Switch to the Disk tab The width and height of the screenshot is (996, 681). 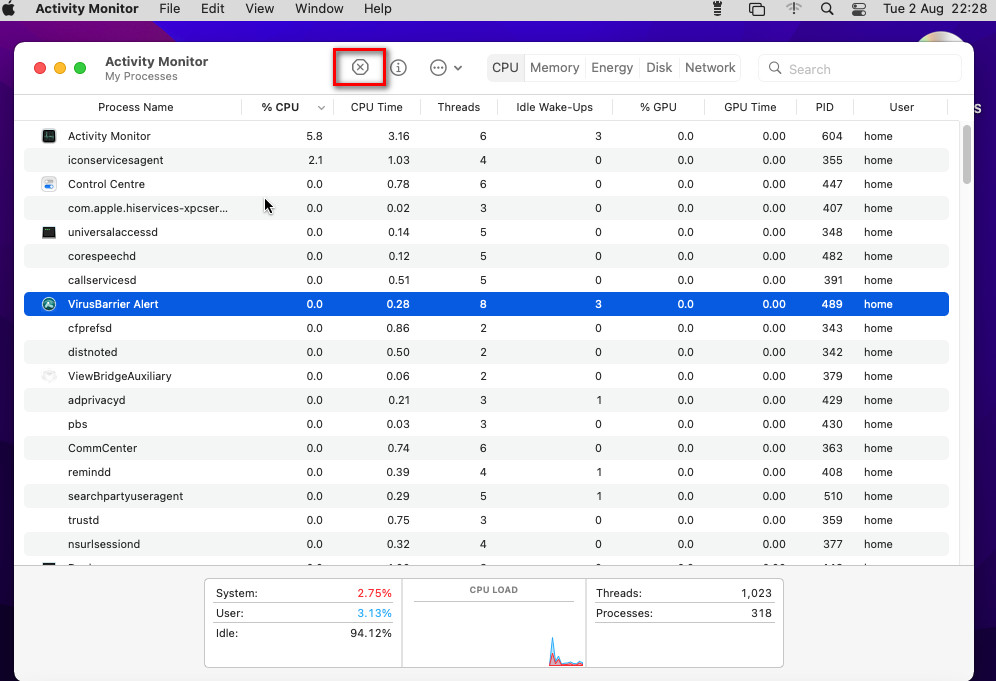tap(659, 67)
